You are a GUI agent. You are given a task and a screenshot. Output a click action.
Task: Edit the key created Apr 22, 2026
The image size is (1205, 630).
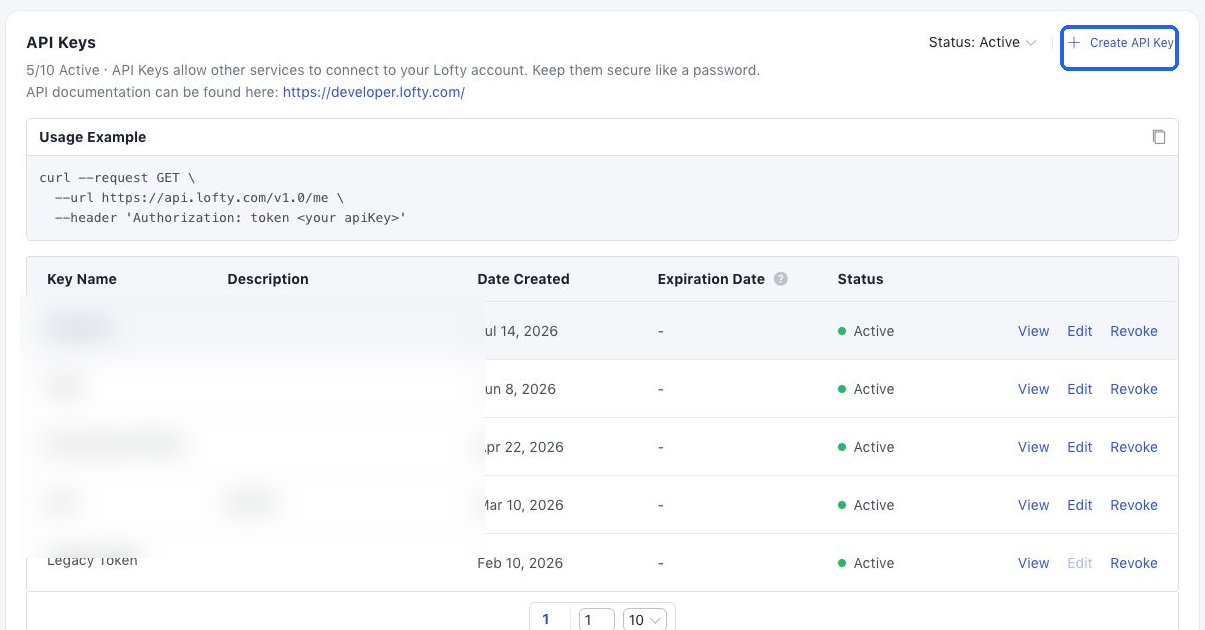[1079, 447]
